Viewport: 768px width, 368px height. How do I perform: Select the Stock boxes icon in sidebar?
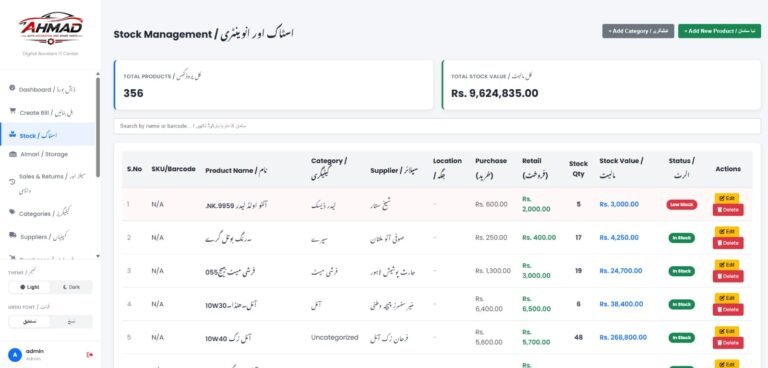pyautogui.click(x=13, y=135)
